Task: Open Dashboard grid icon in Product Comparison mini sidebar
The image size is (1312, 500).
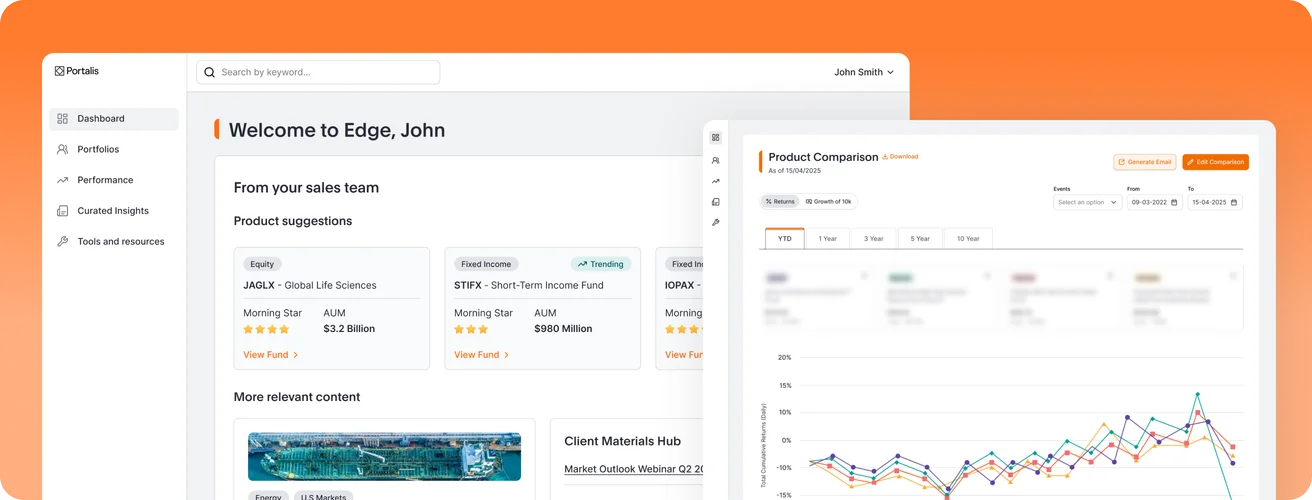Action: (715, 138)
